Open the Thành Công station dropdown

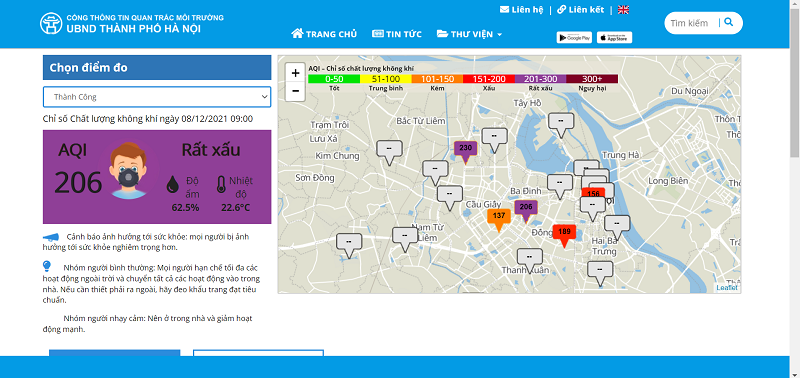(x=157, y=97)
